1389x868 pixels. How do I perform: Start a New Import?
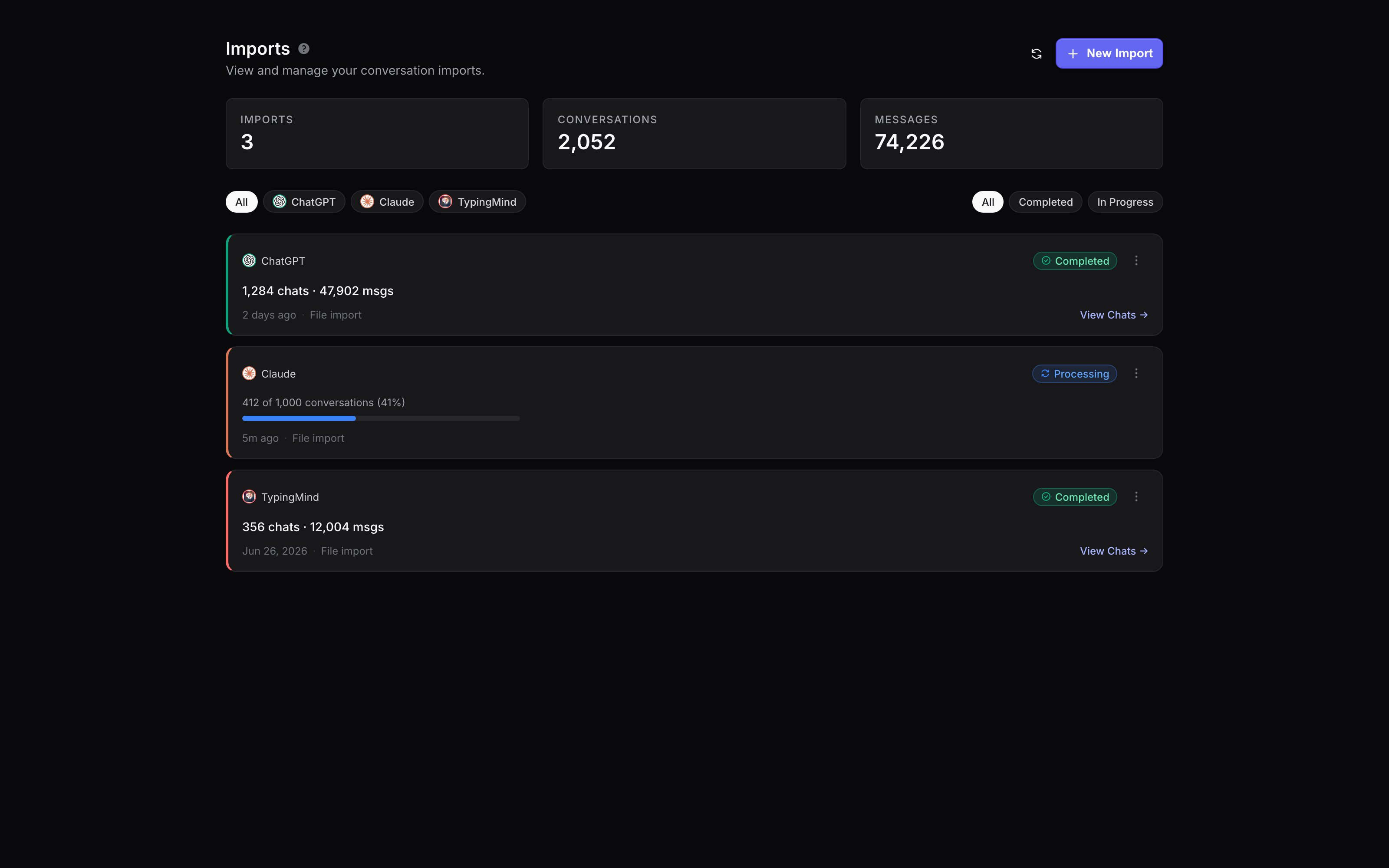[x=1109, y=53]
